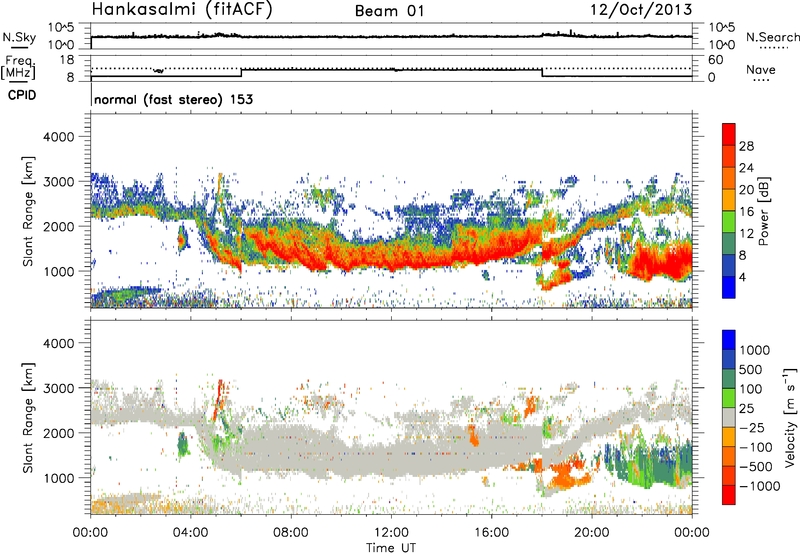
Task: Pick the red top segment of Power colorbar
Action: (729, 134)
